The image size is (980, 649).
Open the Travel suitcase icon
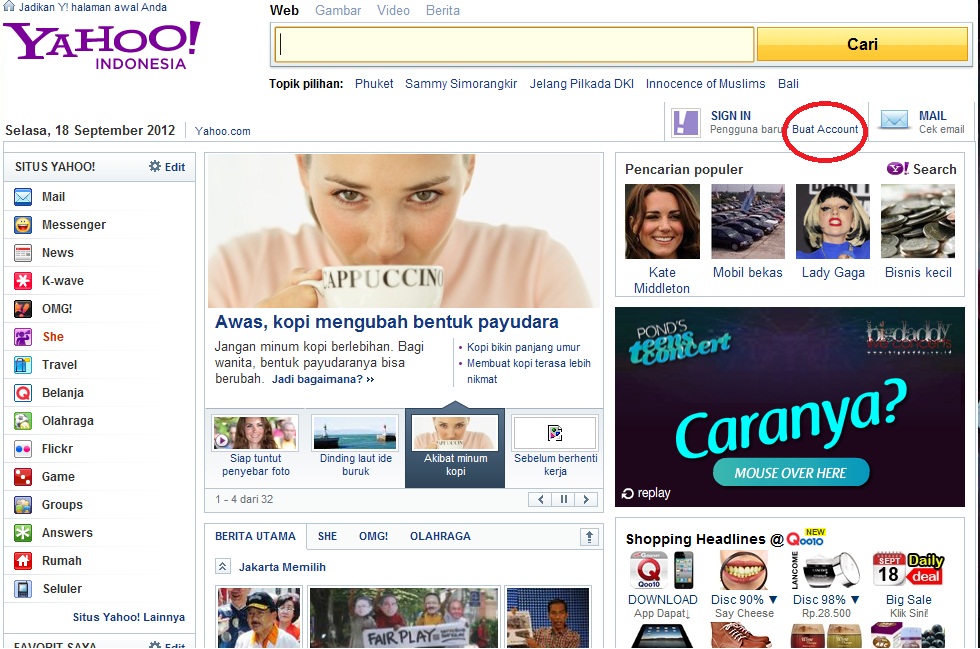(x=23, y=365)
